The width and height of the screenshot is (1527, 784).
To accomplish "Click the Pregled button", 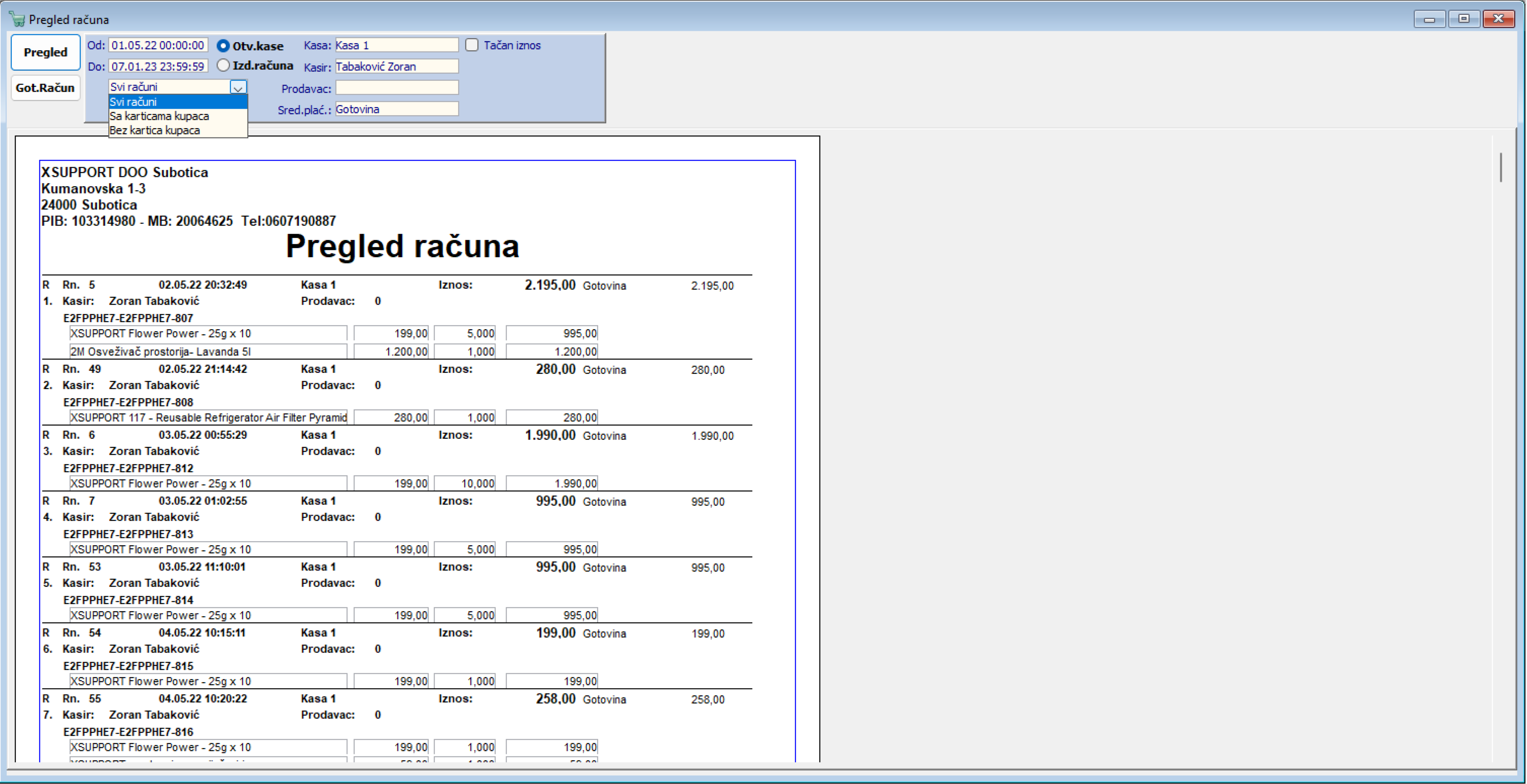I will pyautogui.click(x=45, y=52).
